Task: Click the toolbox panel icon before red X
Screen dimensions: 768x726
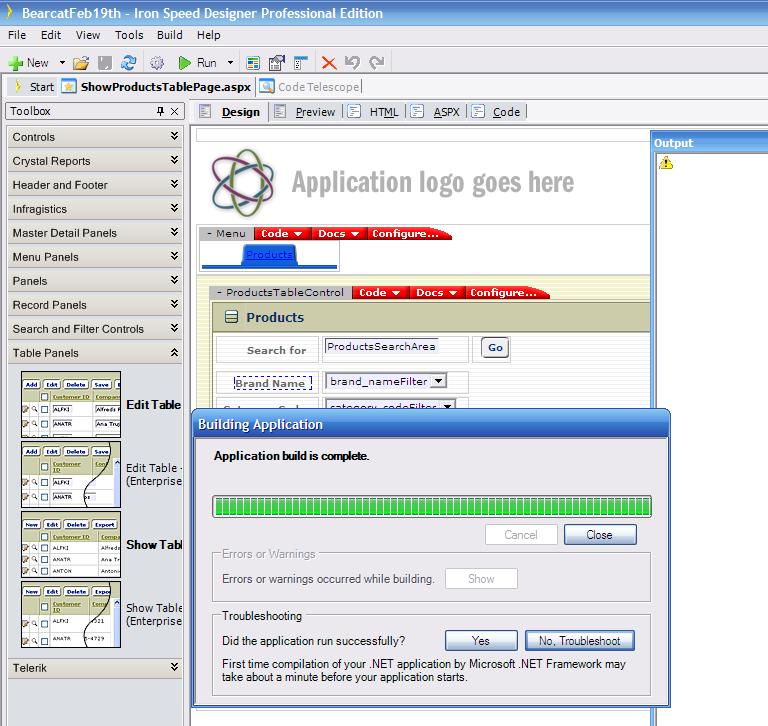Action: click(300, 63)
